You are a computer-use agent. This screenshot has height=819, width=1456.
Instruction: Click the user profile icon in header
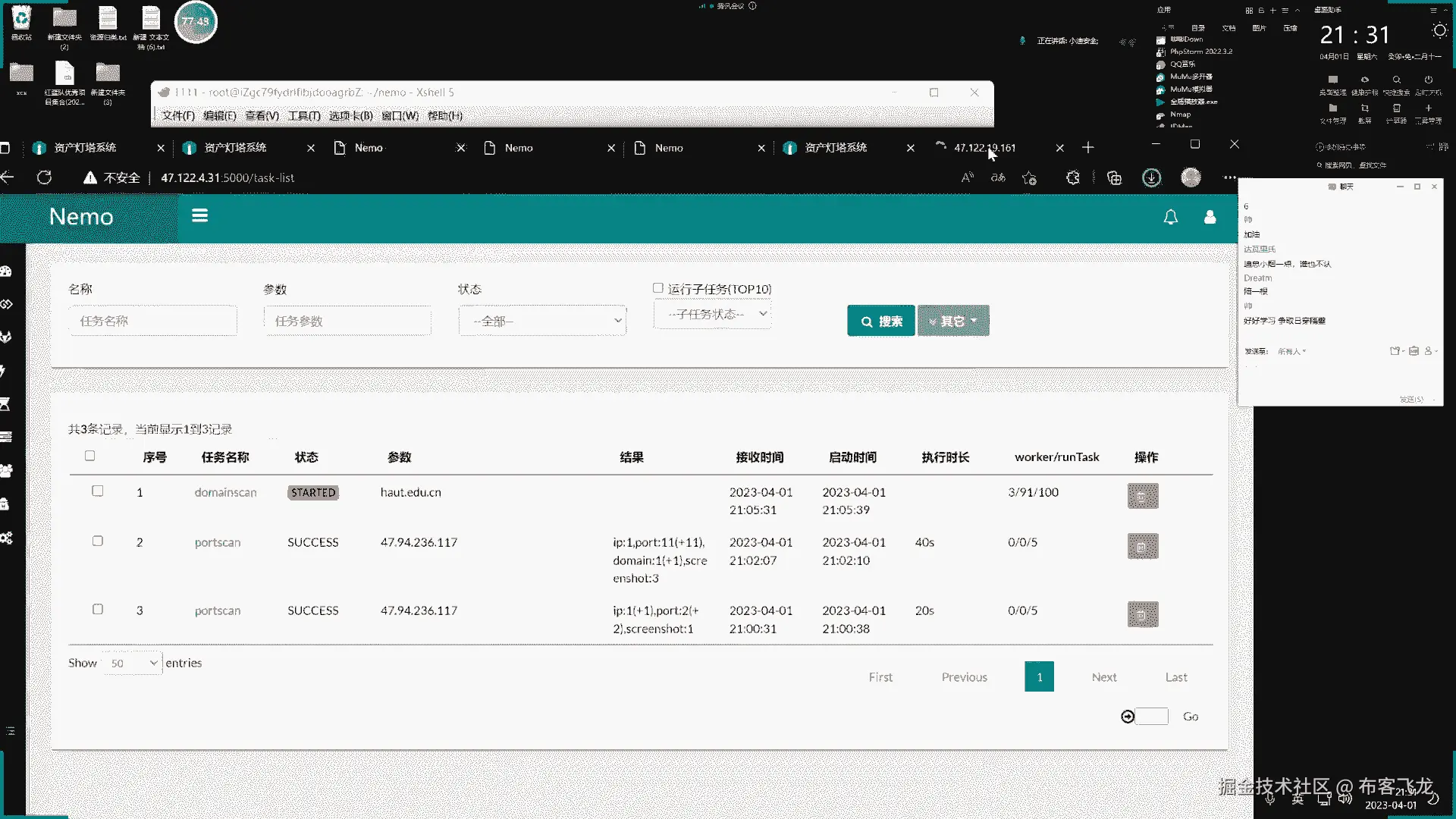pos(1210,218)
